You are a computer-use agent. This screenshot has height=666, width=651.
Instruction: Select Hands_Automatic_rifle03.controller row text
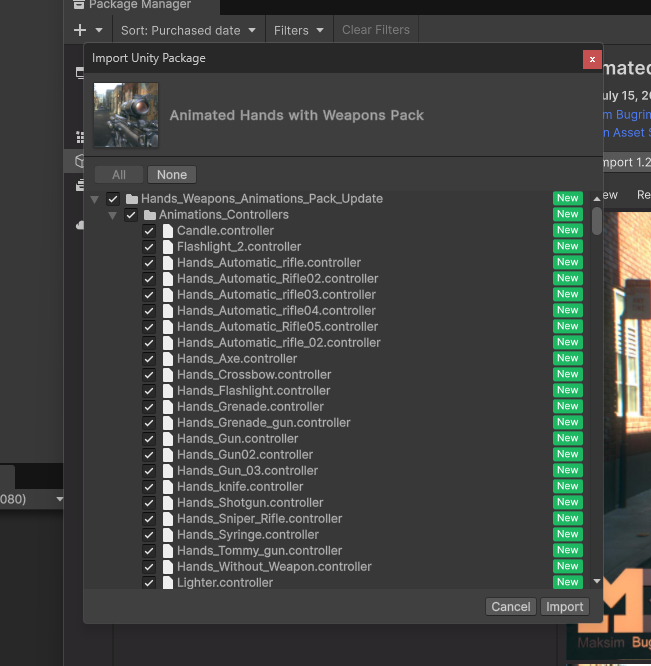pyautogui.click(x=276, y=295)
